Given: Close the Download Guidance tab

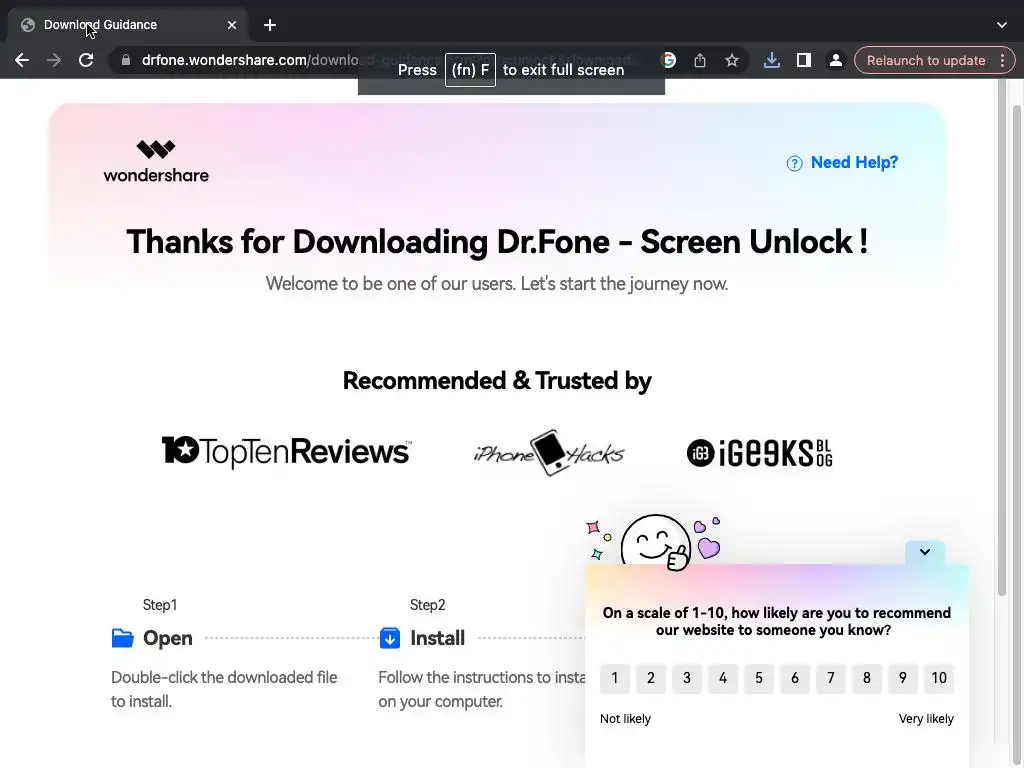Looking at the screenshot, I should click(x=232, y=25).
